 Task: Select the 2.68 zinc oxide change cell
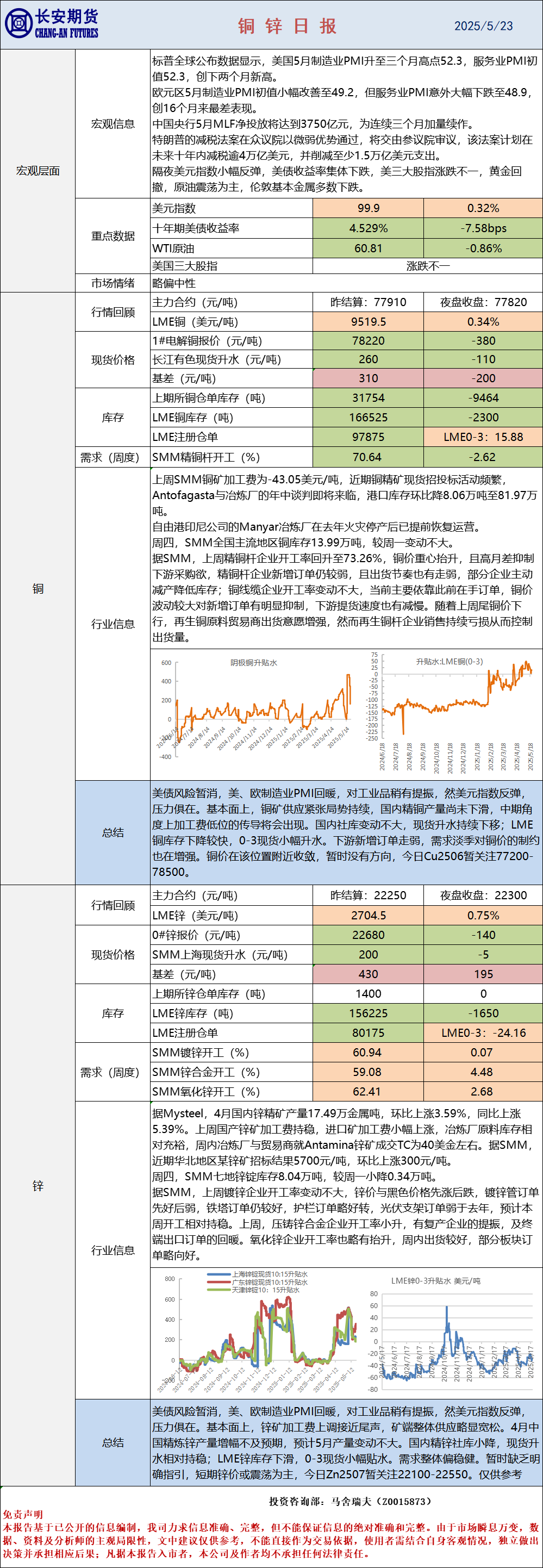483,1091
